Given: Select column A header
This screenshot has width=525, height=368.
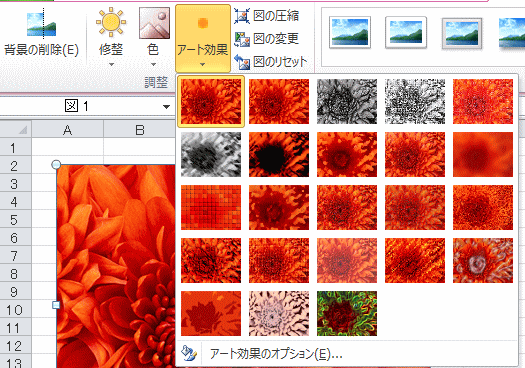Looking at the screenshot, I should tap(68, 129).
